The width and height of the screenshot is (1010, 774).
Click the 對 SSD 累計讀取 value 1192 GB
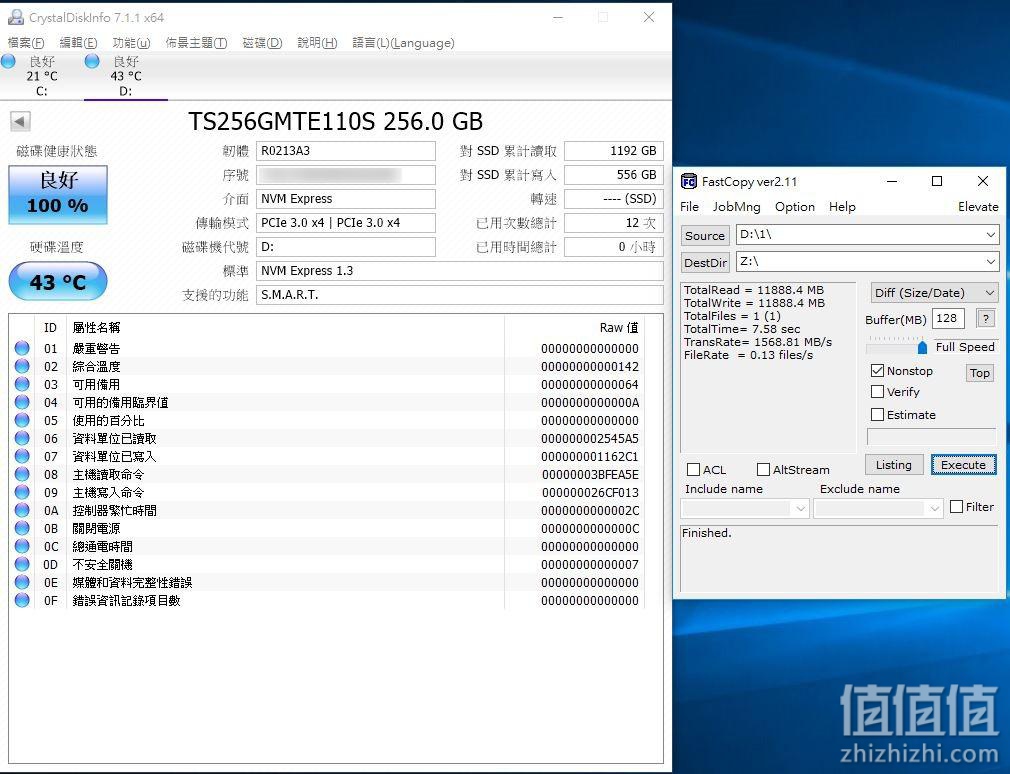613,151
